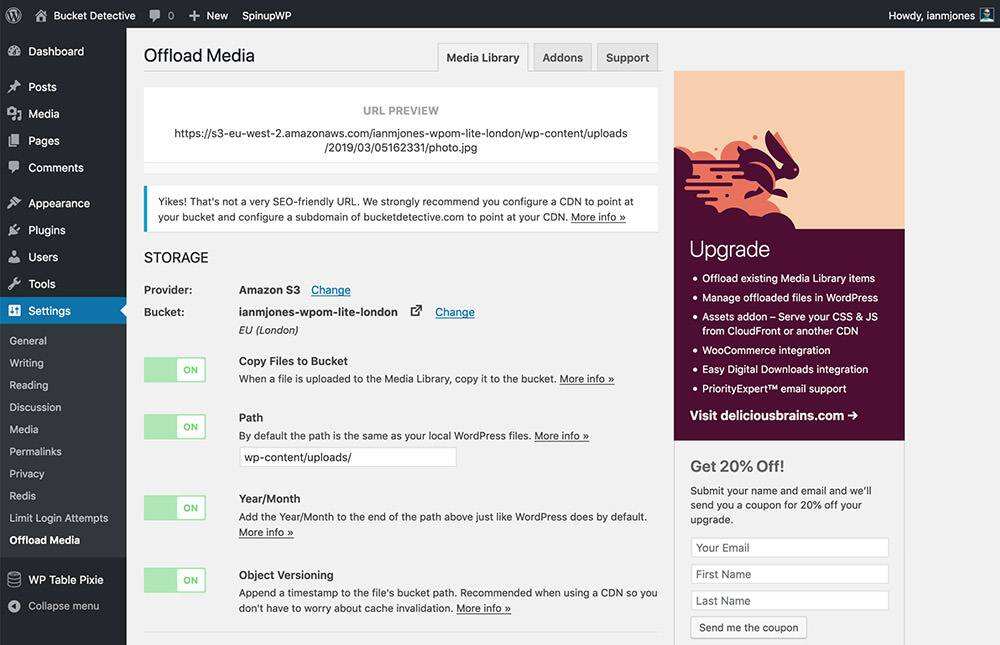Collapse menu using the arrow icon
This screenshot has height=645, width=1000.
(14, 606)
